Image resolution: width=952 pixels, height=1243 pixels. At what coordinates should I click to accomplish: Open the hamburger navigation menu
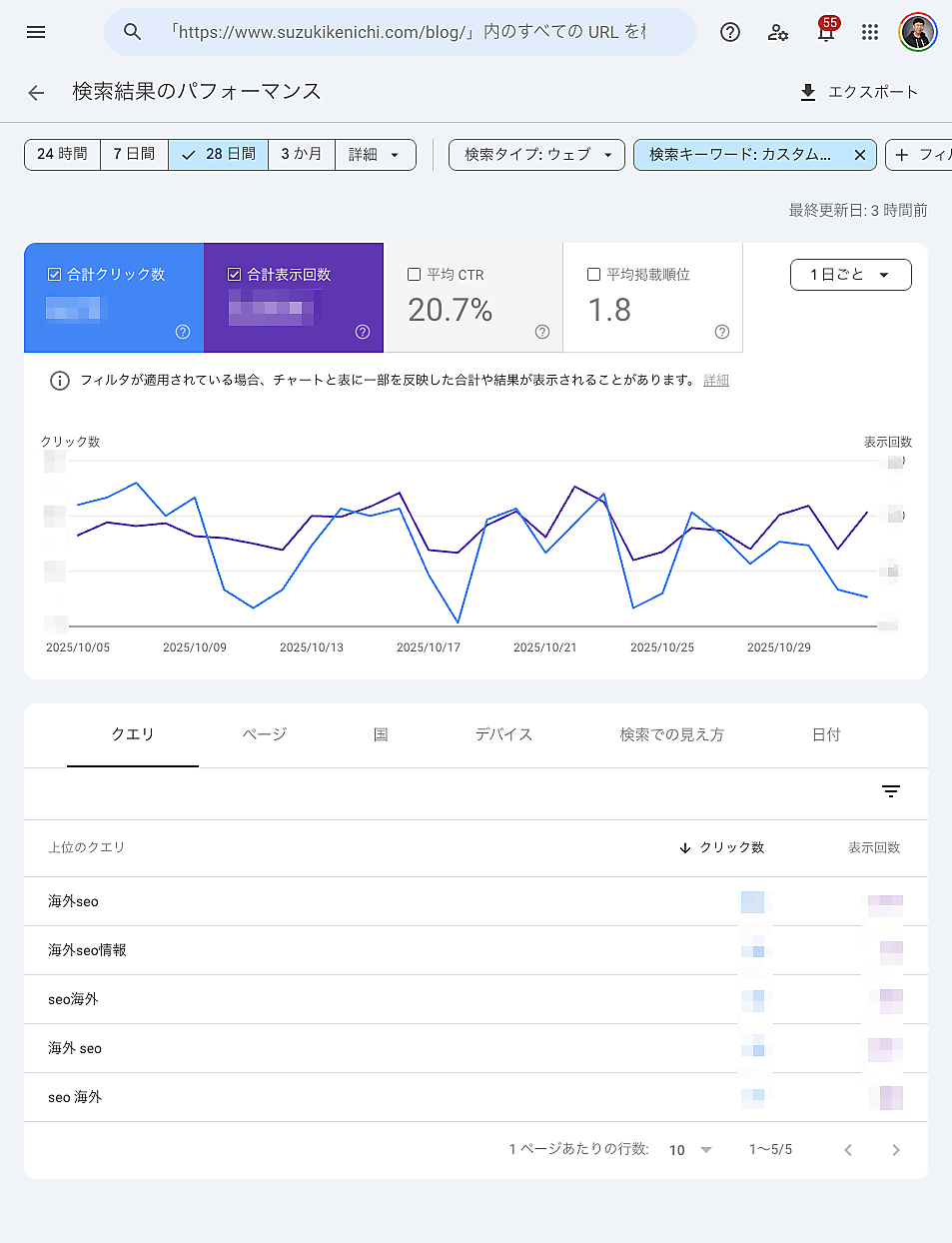pos(36,32)
